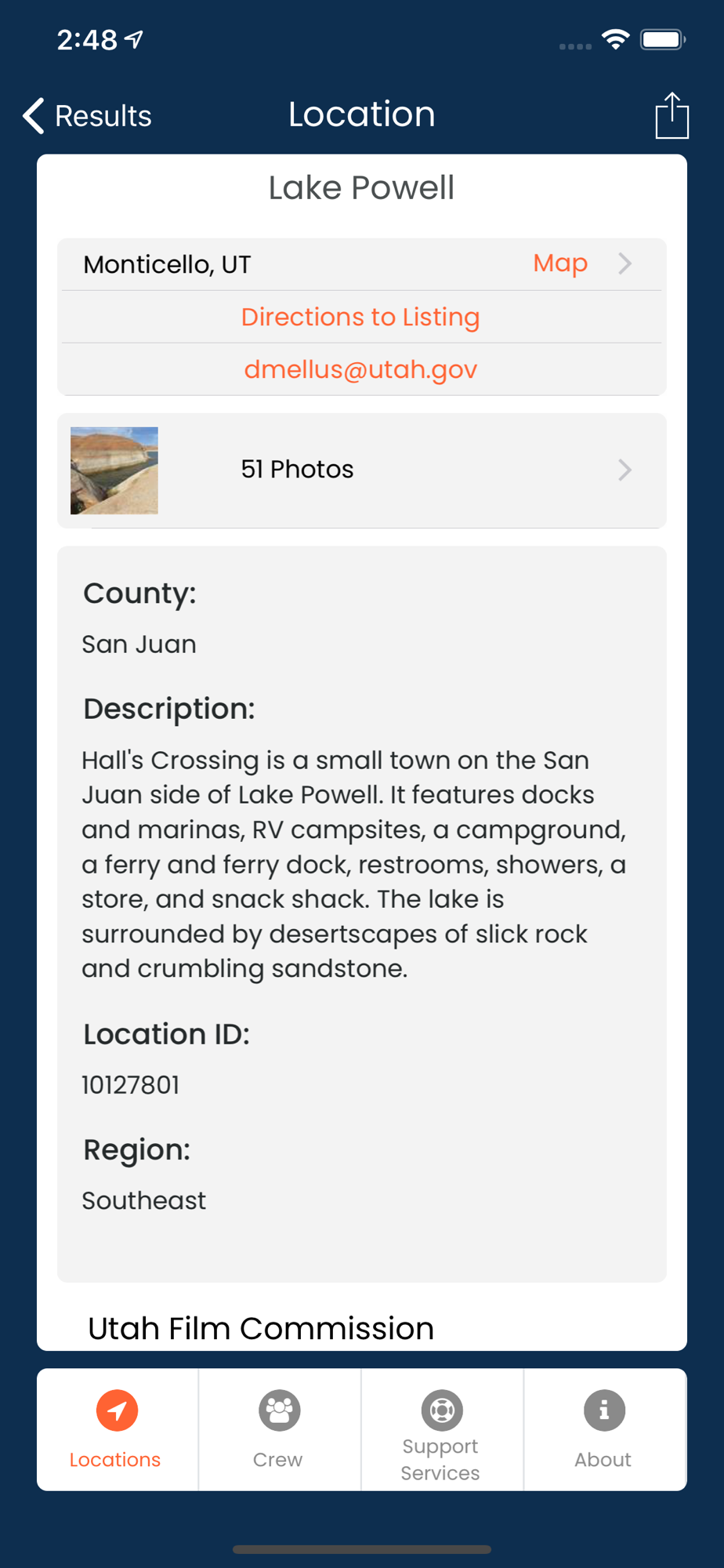Expand the 51 Photos row chevron

(x=624, y=470)
